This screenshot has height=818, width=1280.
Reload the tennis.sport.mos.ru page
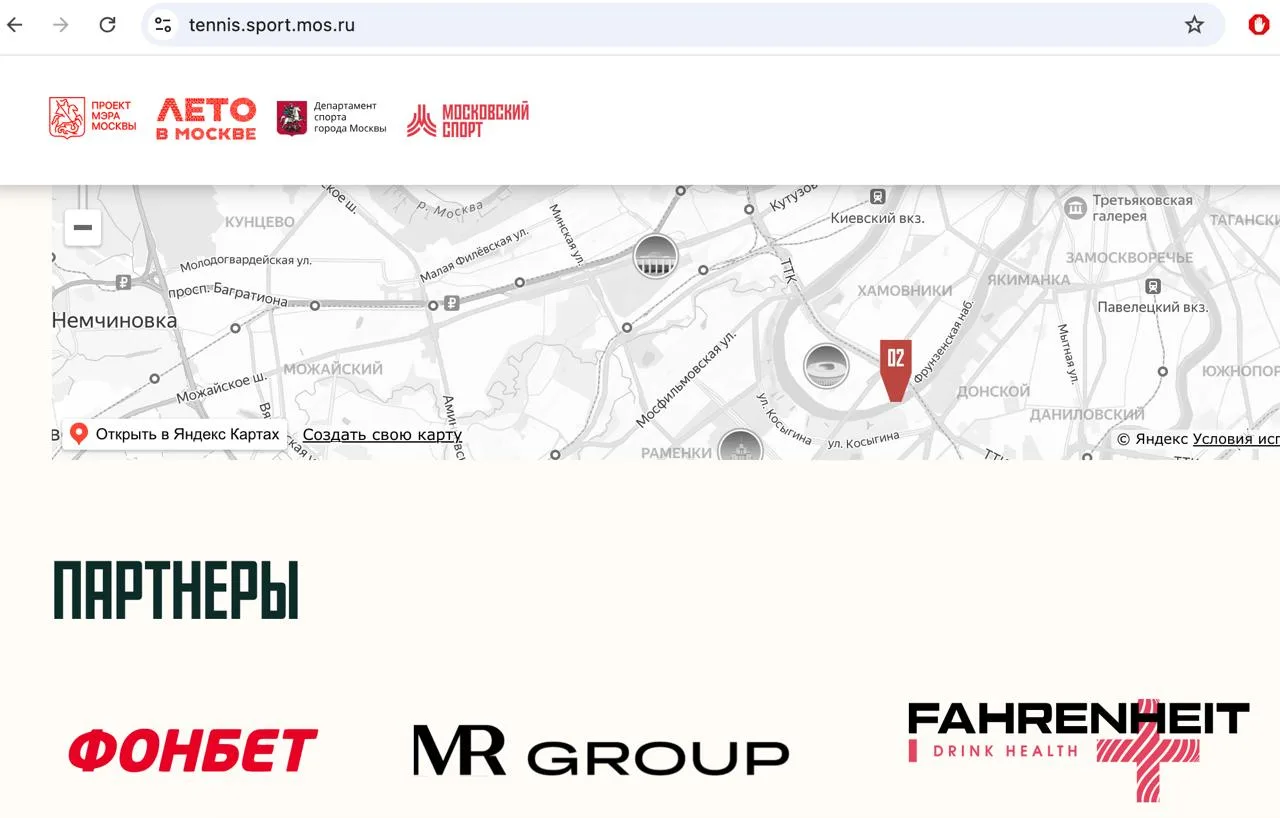tap(108, 25)
